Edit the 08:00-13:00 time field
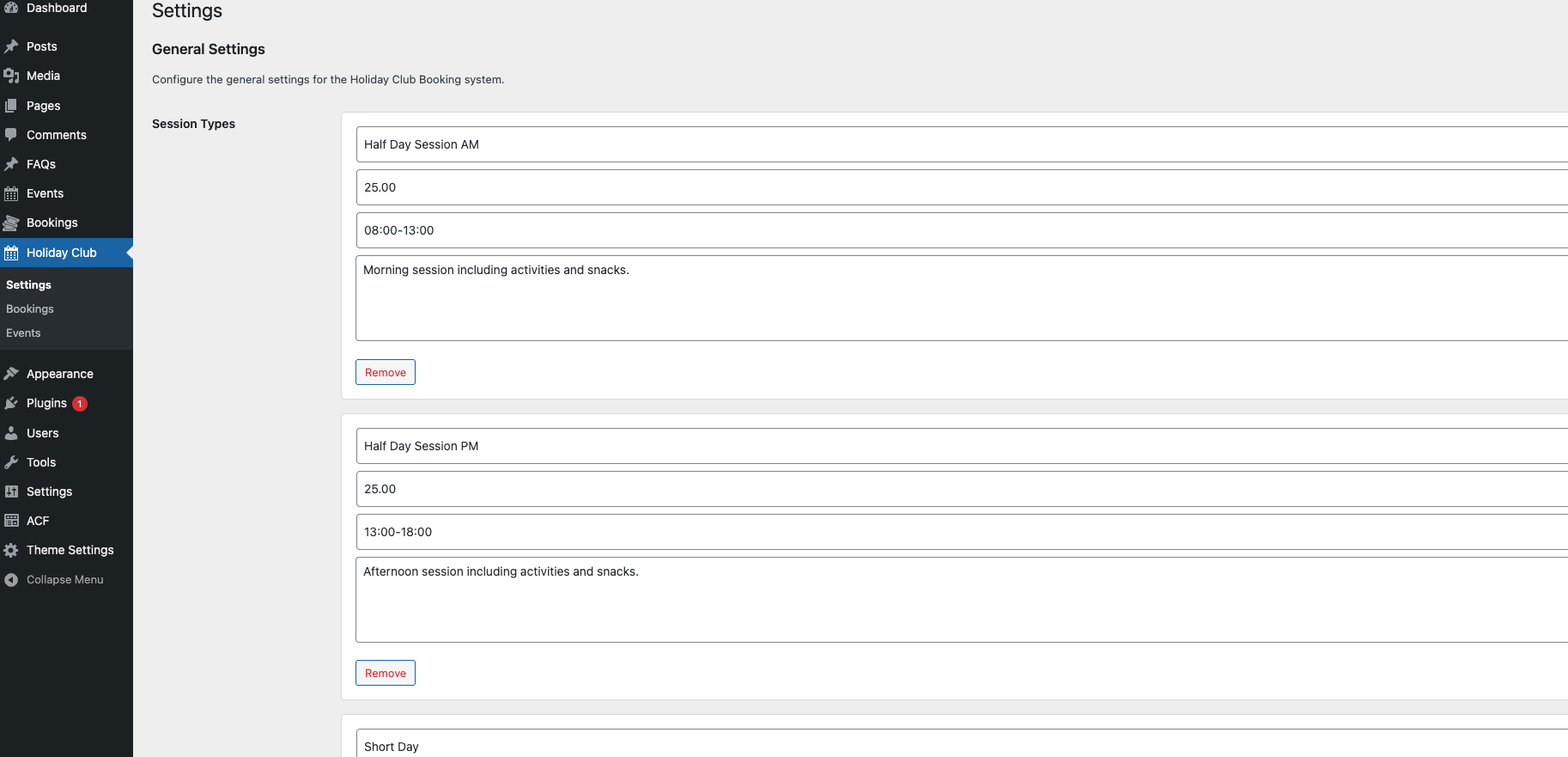This screenshot has width=1568, height=757. click(962, 230)
